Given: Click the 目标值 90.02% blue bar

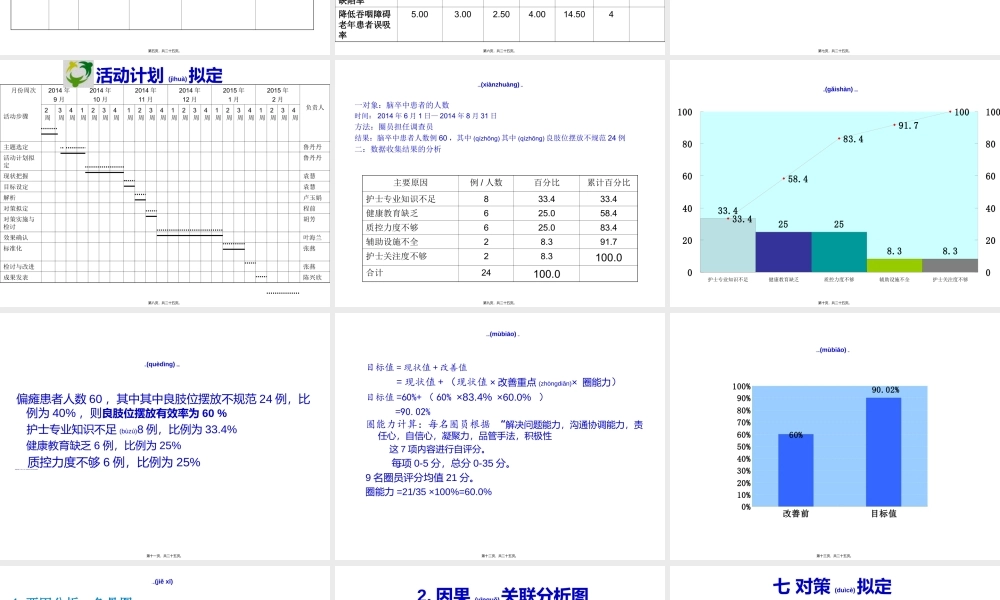Looking at the screenshot, I should coord(883,452).
